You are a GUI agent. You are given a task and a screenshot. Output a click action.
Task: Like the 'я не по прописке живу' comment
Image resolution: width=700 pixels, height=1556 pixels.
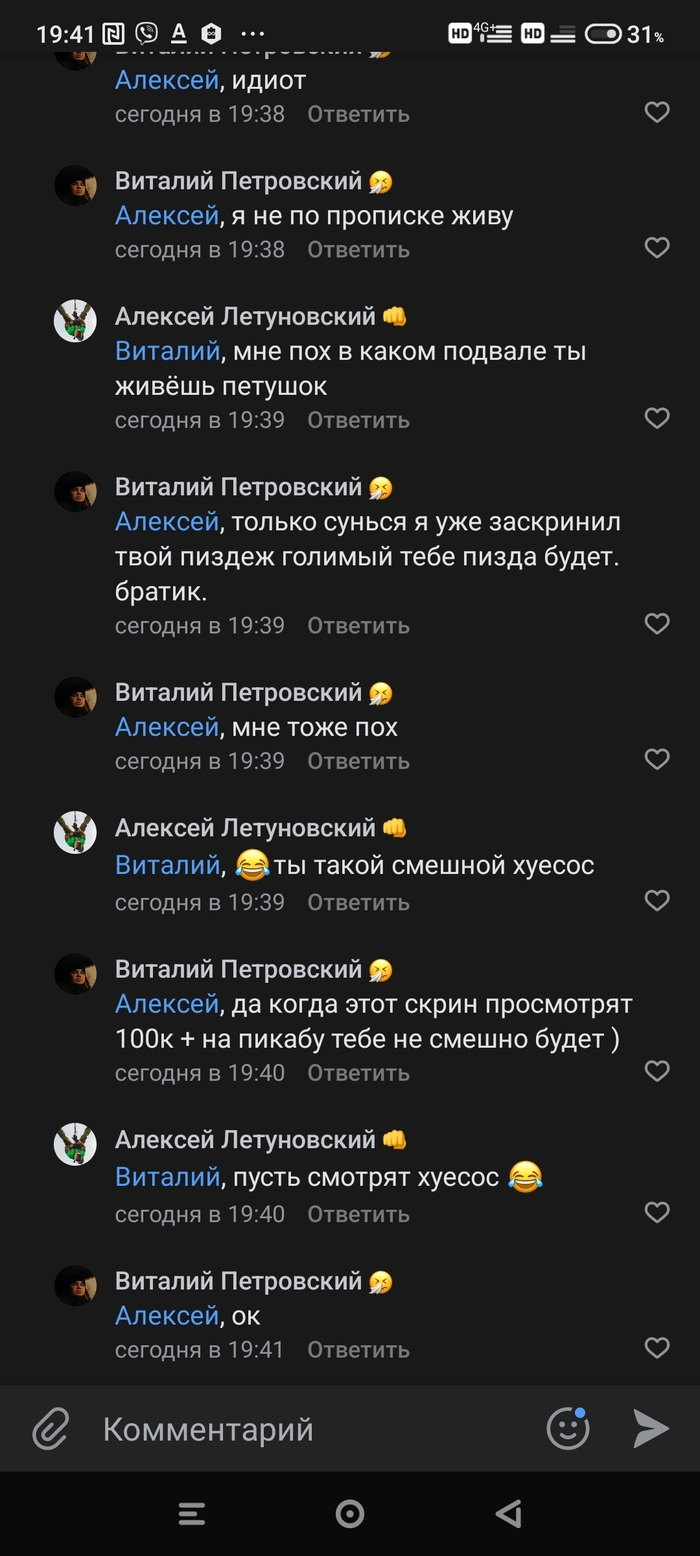tap(657, 247)
